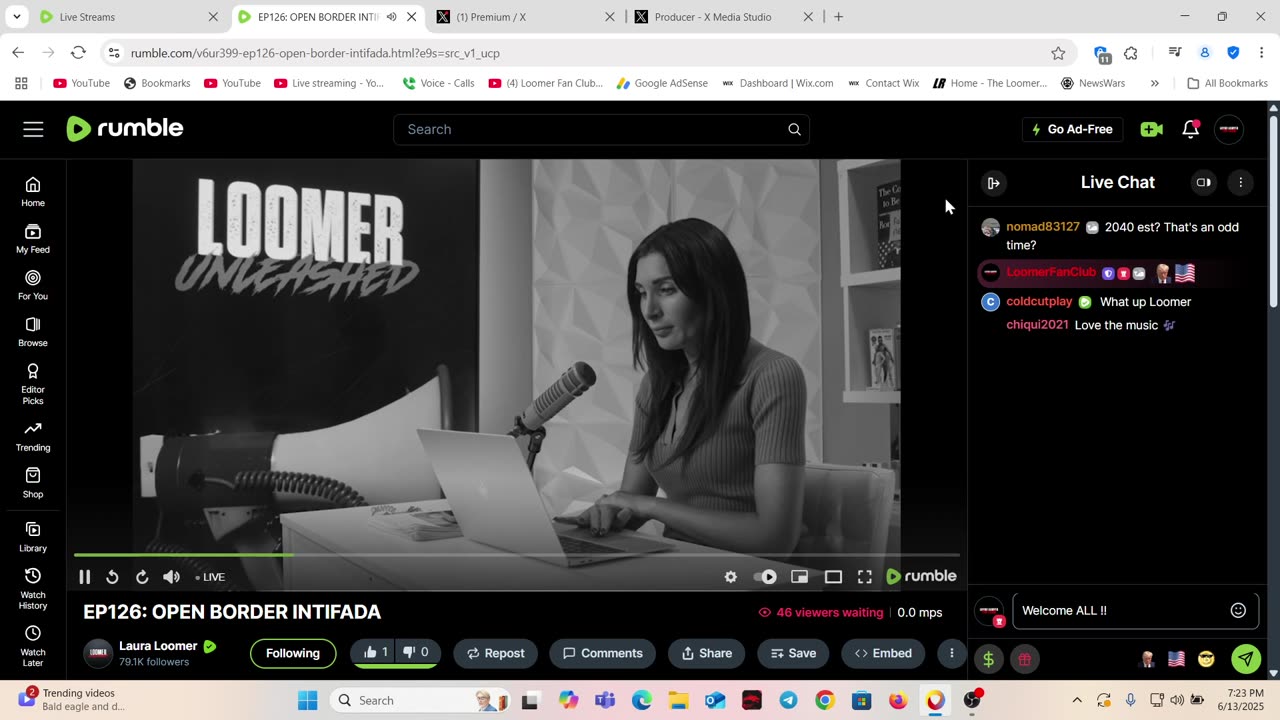Open Watch History in the sidebar

pos(33,589)
